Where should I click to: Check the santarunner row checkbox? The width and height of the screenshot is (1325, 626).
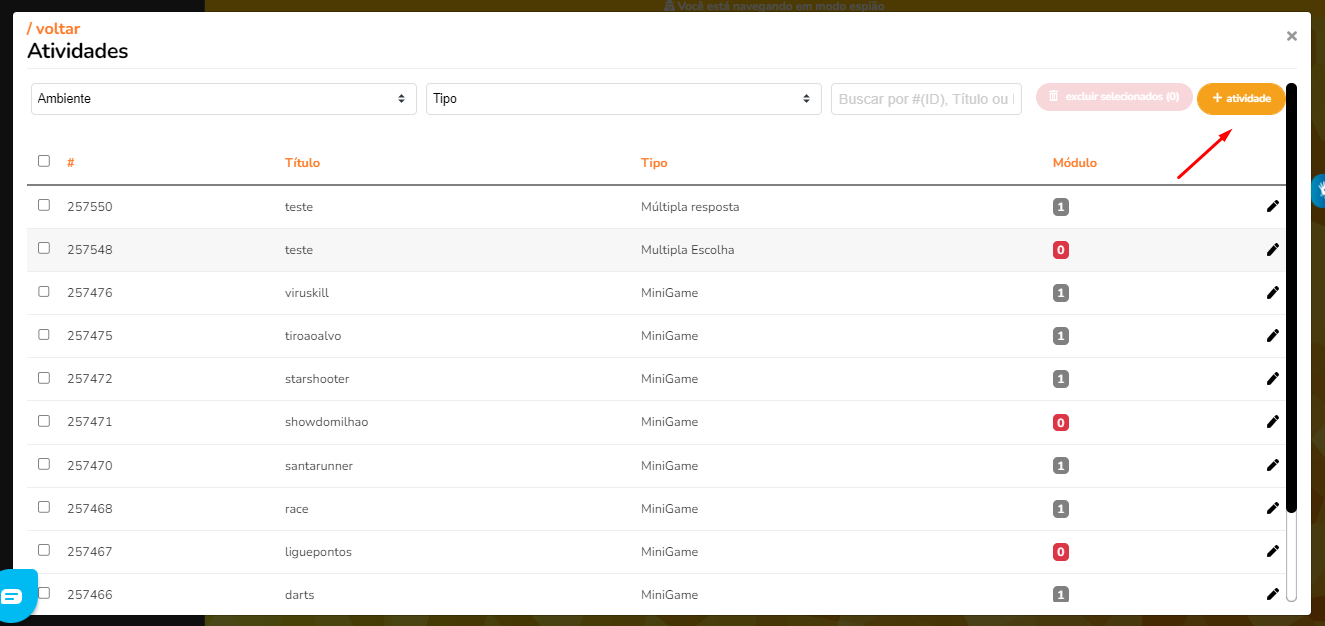(44, 463)
